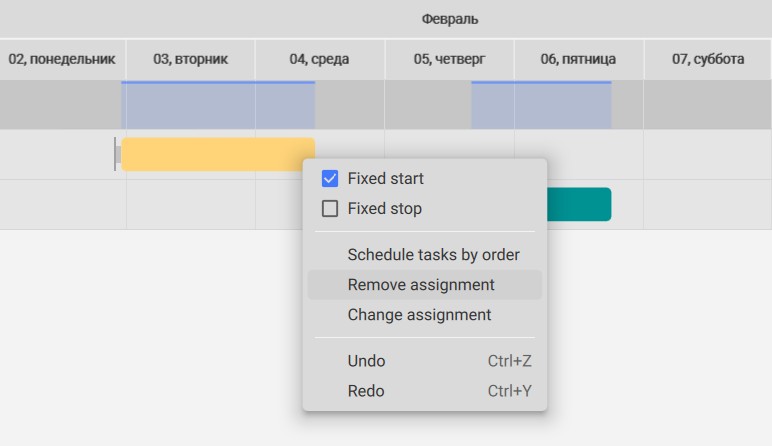The image size is (772, 446).
Task: Click the 04, среда day header
Action: pos(320,59)
